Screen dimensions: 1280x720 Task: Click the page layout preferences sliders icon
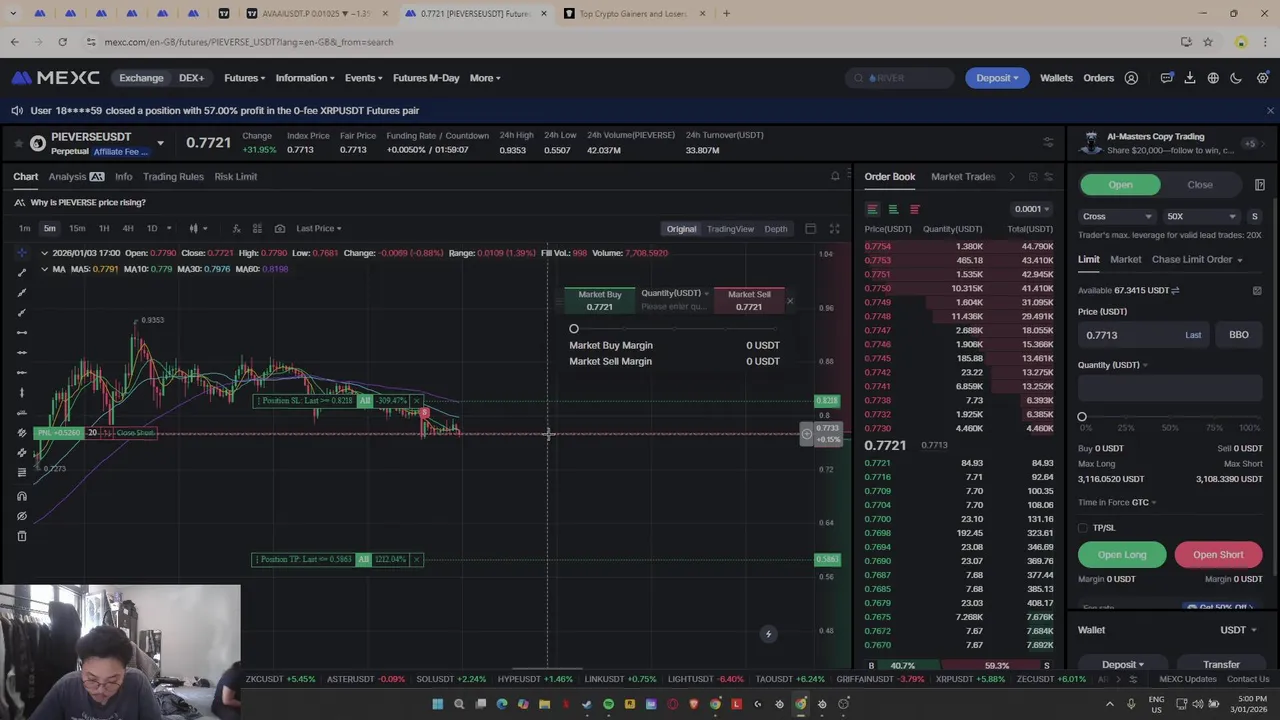(1048, 142)
